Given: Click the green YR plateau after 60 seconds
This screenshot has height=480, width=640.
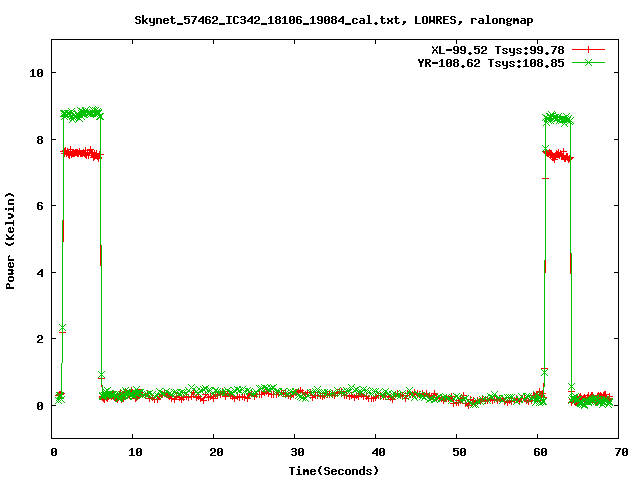Looking at the screenshot, I should [558, 119].
